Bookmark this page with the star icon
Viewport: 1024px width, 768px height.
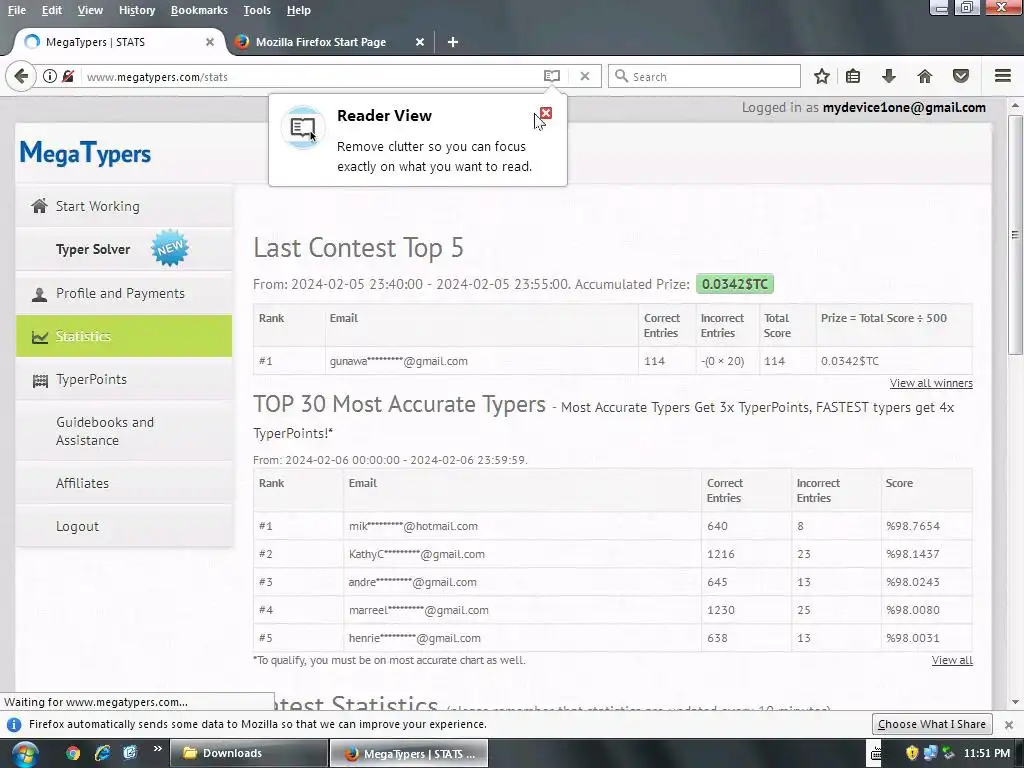coord(822,76)
